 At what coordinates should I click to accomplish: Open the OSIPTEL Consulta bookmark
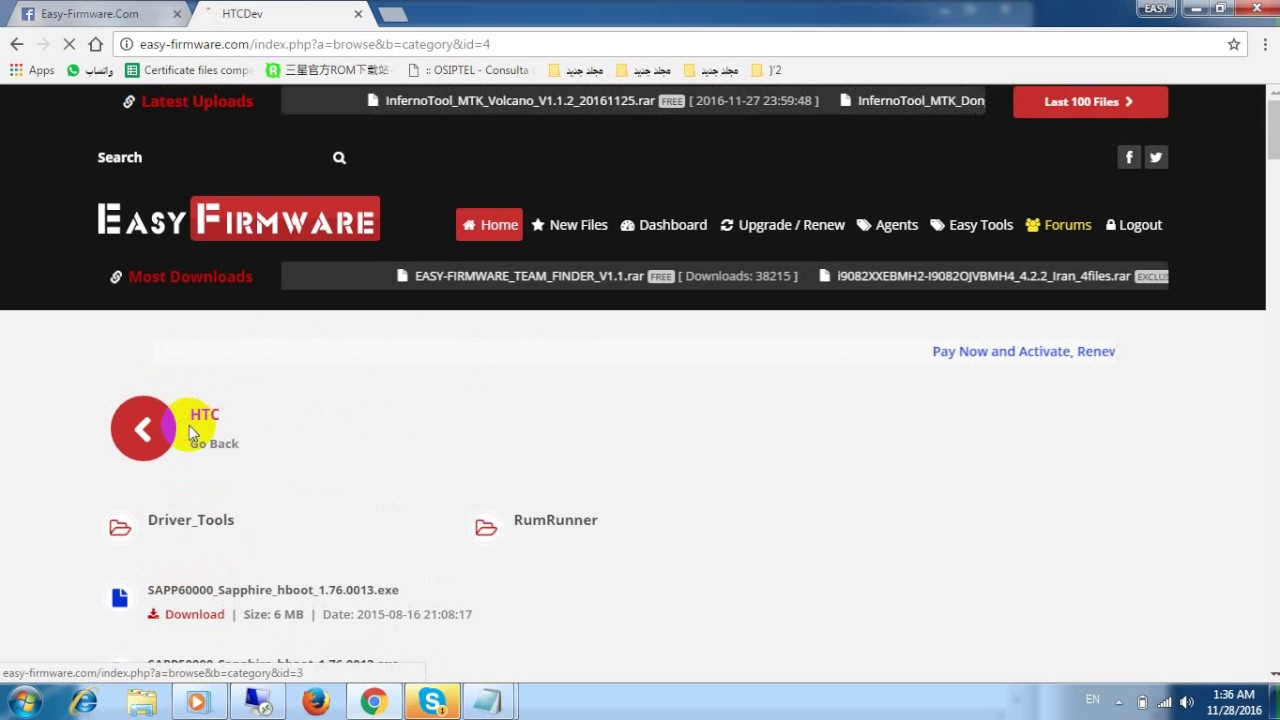click(470, 70)
